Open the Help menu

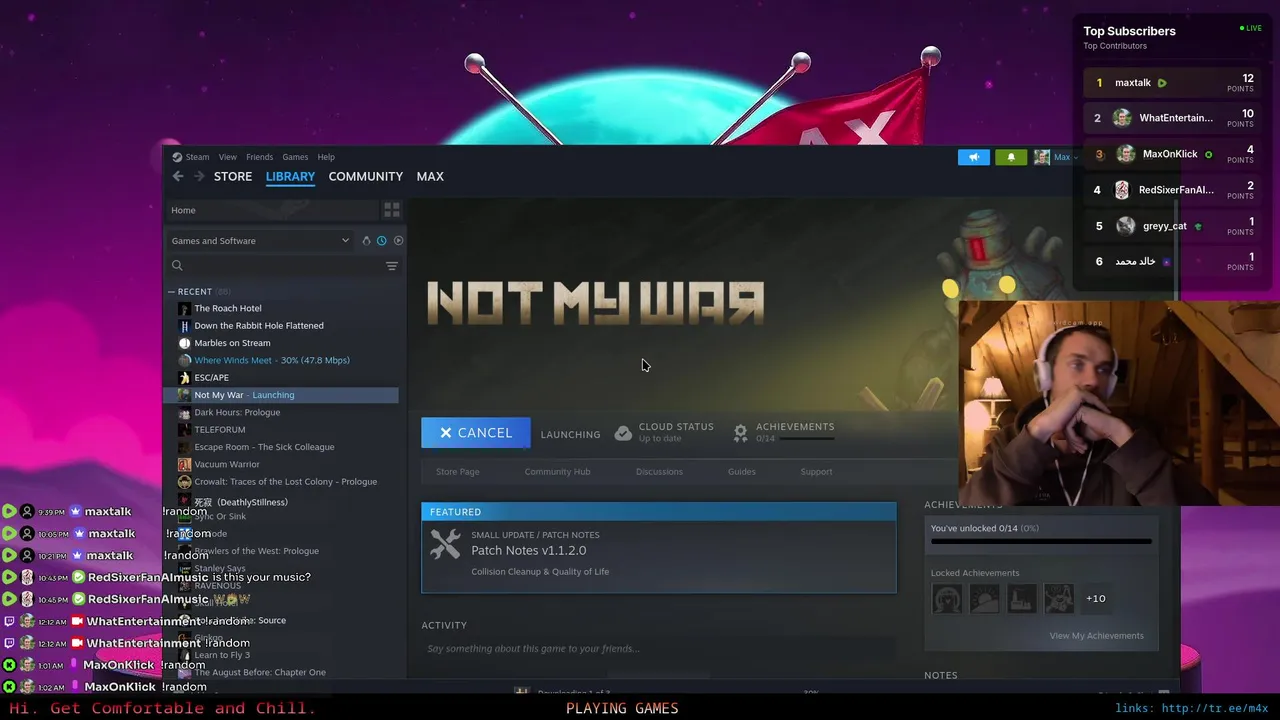[x=326, y=157]
